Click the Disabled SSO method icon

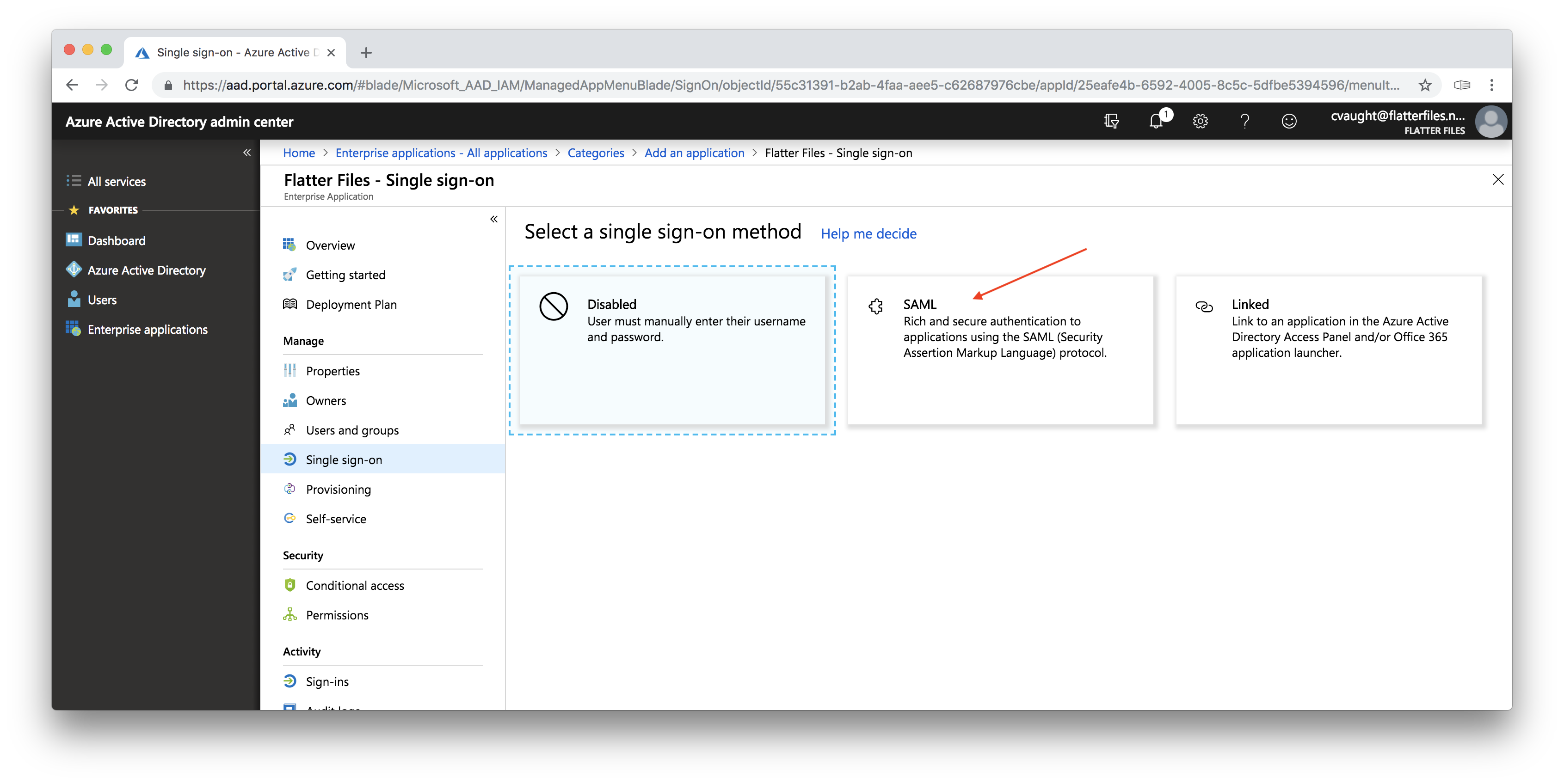[553, 307]
